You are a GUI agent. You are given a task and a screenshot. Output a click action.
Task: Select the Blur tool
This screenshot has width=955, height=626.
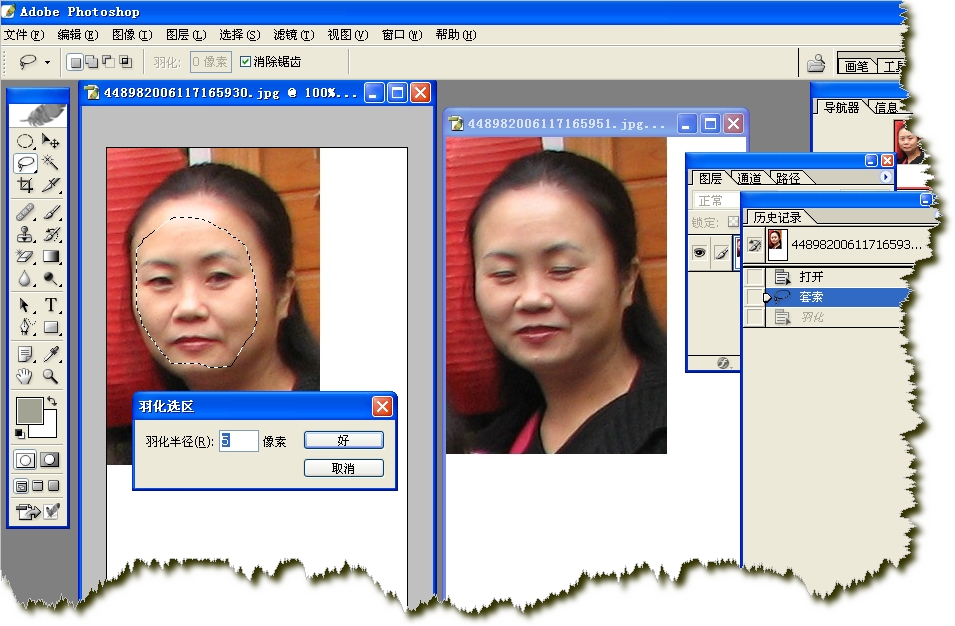pyautogui.click(x=25, y=278)
